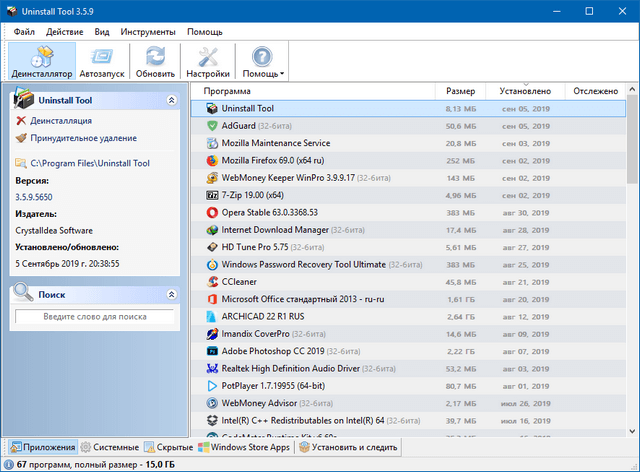Switch to the Windows Store Apps tab

[245, 447]
